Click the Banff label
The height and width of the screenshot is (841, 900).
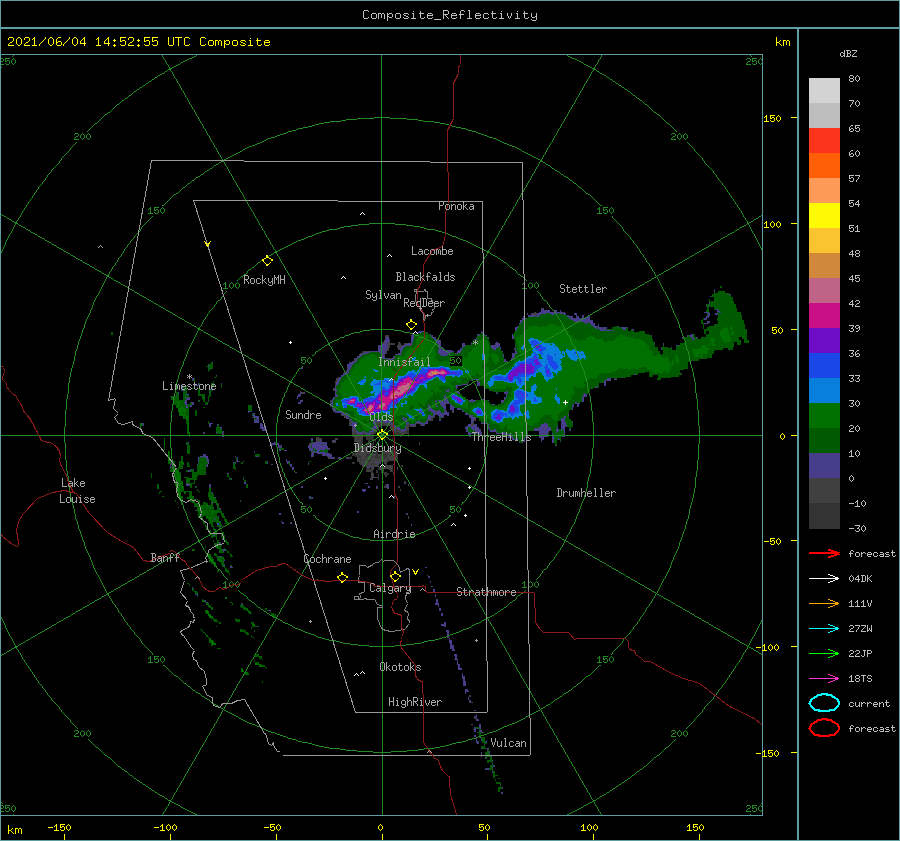click(165, 557)
